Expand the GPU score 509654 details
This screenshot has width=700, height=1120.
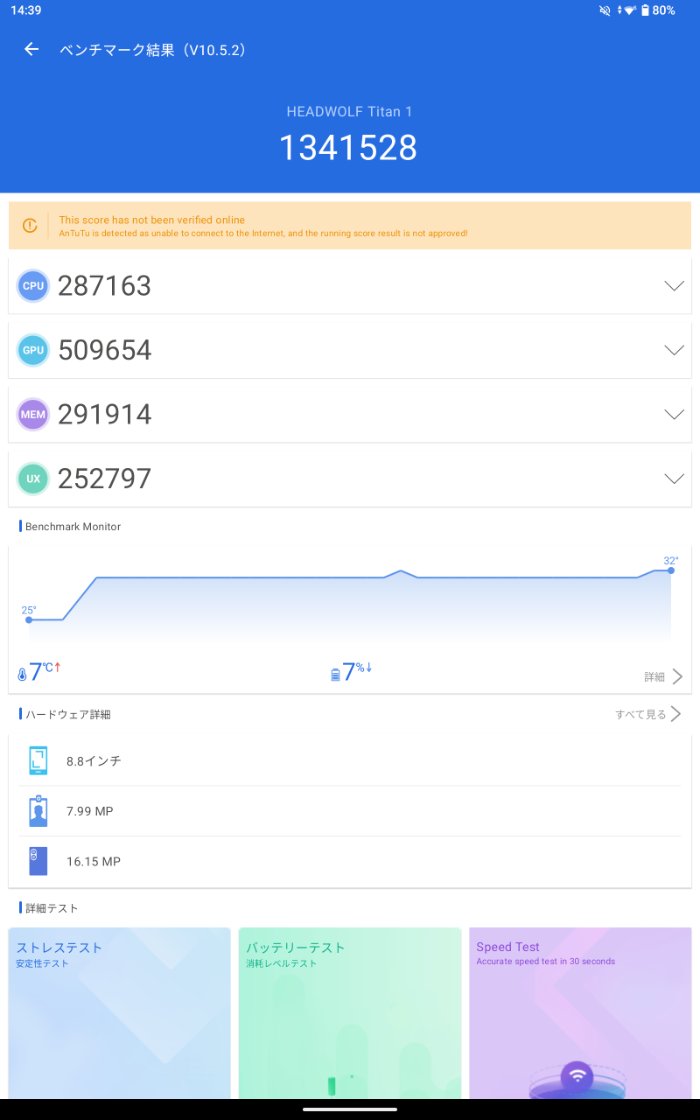(674, 350)
